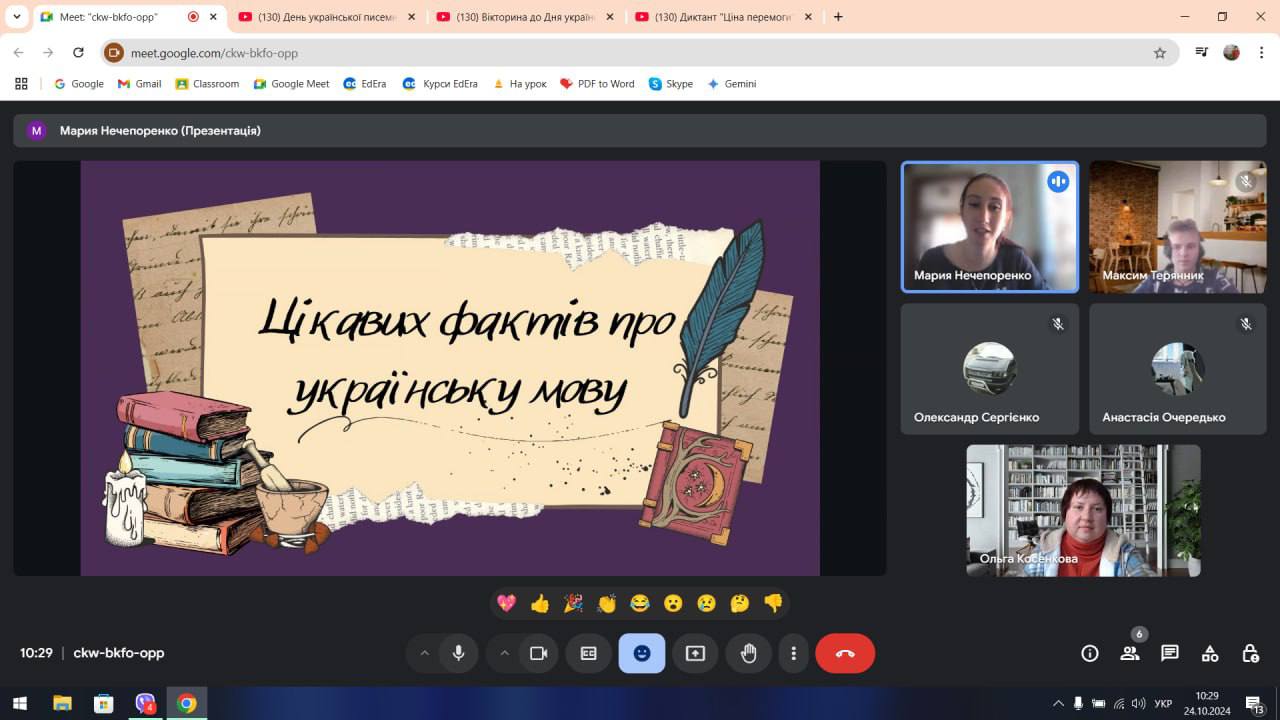The width and height of the screenshot is (1280, 720).
Task: Raise hand in the meeting
Action: (x=749, y=653)
